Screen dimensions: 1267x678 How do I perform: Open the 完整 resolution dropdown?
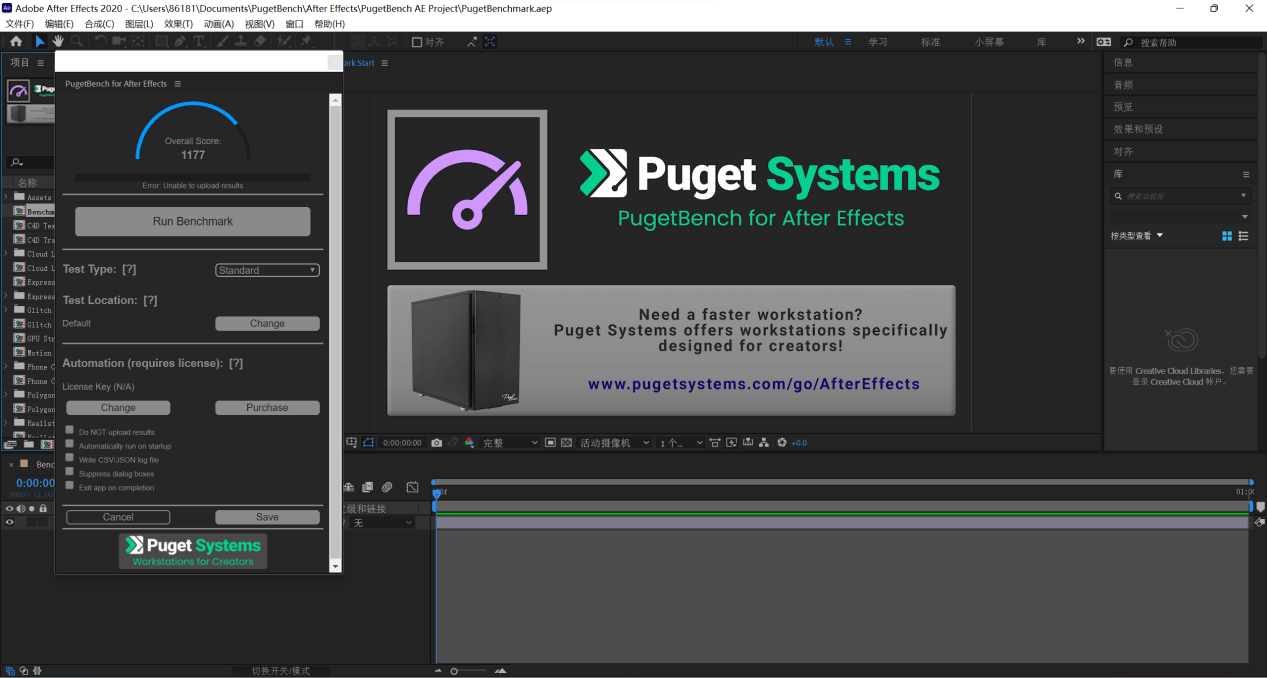510,442
